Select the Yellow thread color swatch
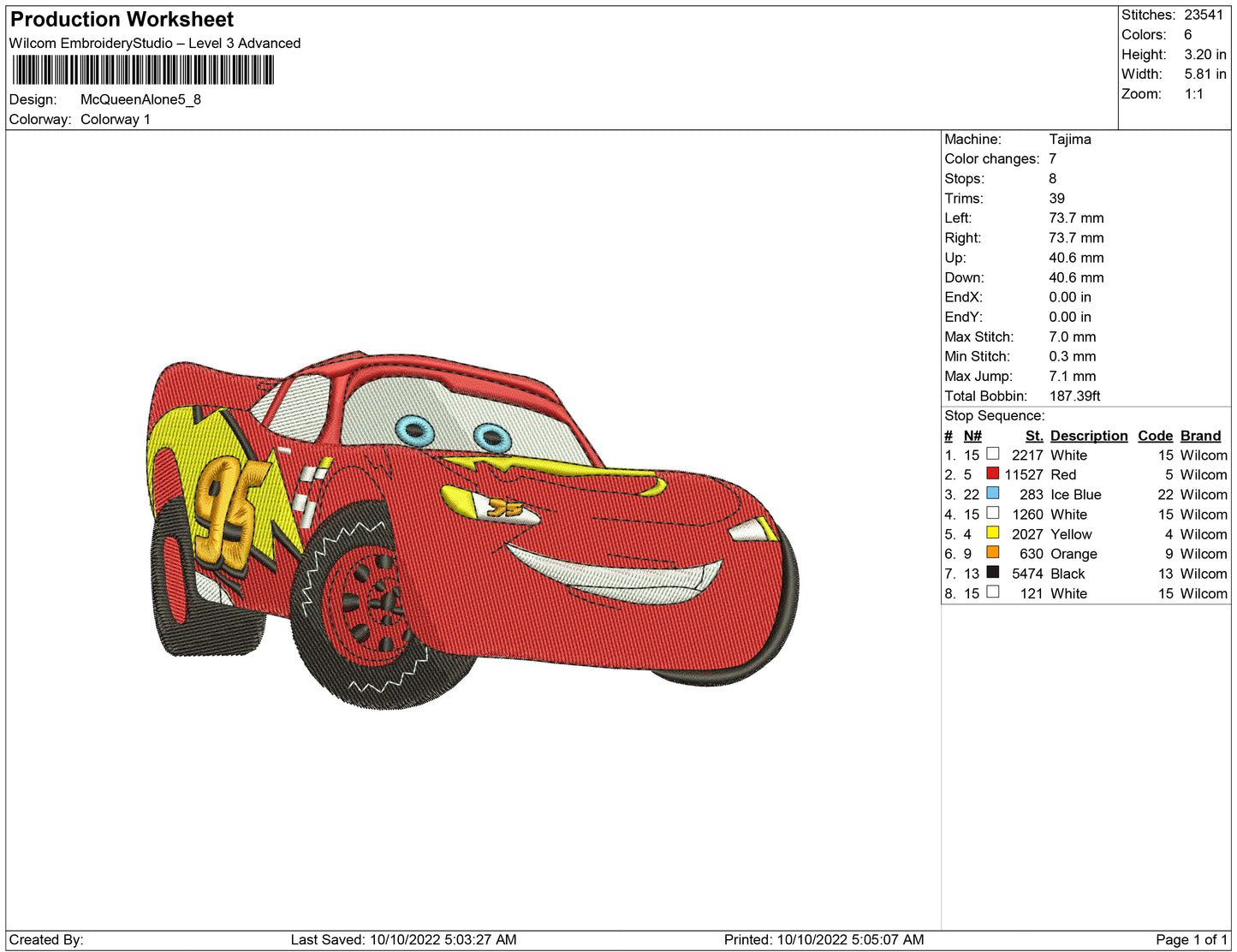1237x952 pixels. (992, 533)
